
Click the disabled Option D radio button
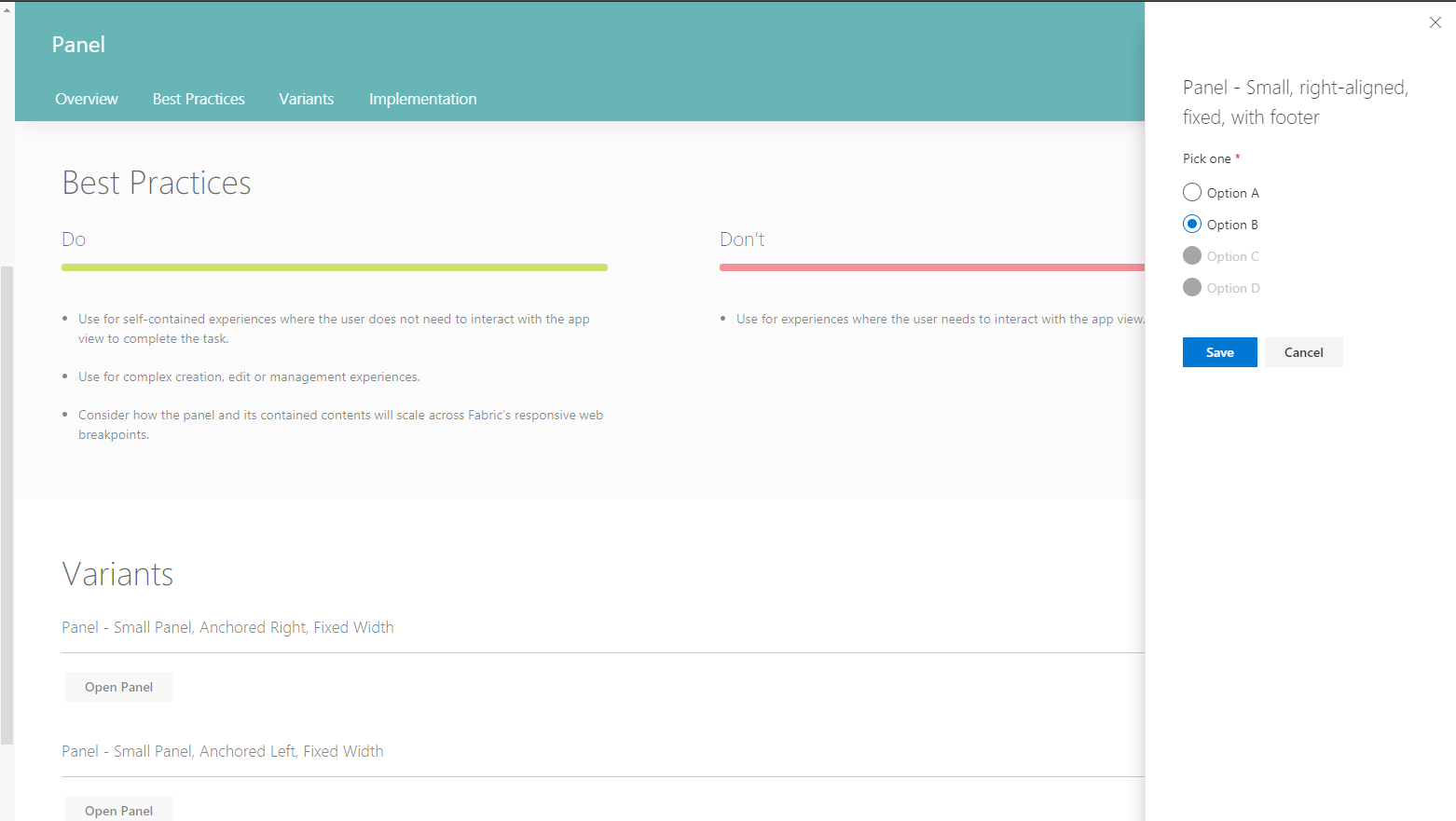click(x=1191, y=287)
